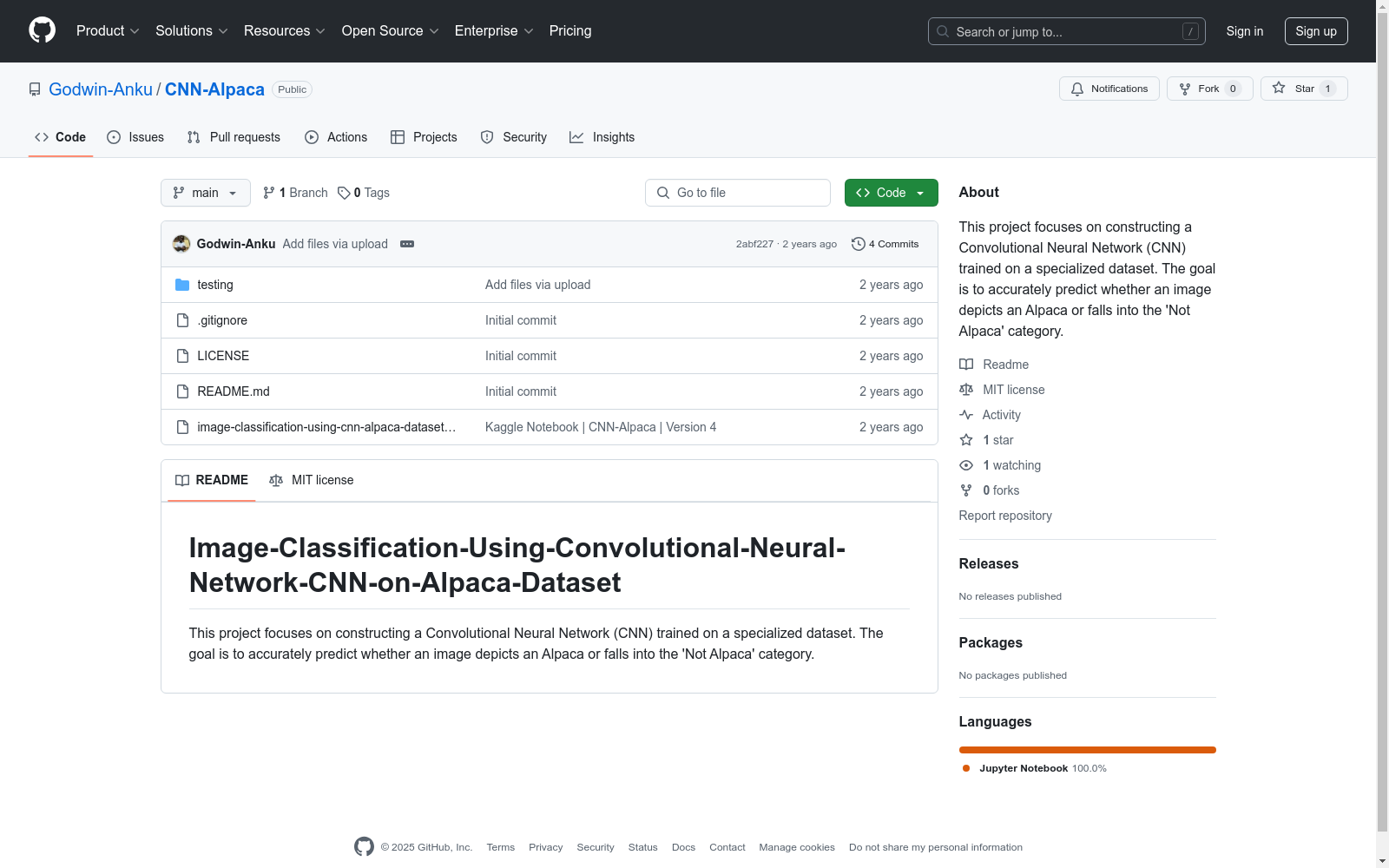Open the README.md file
Image resolution: width=1389 pixels, height=868 pixels.
(x=234, y=391)
